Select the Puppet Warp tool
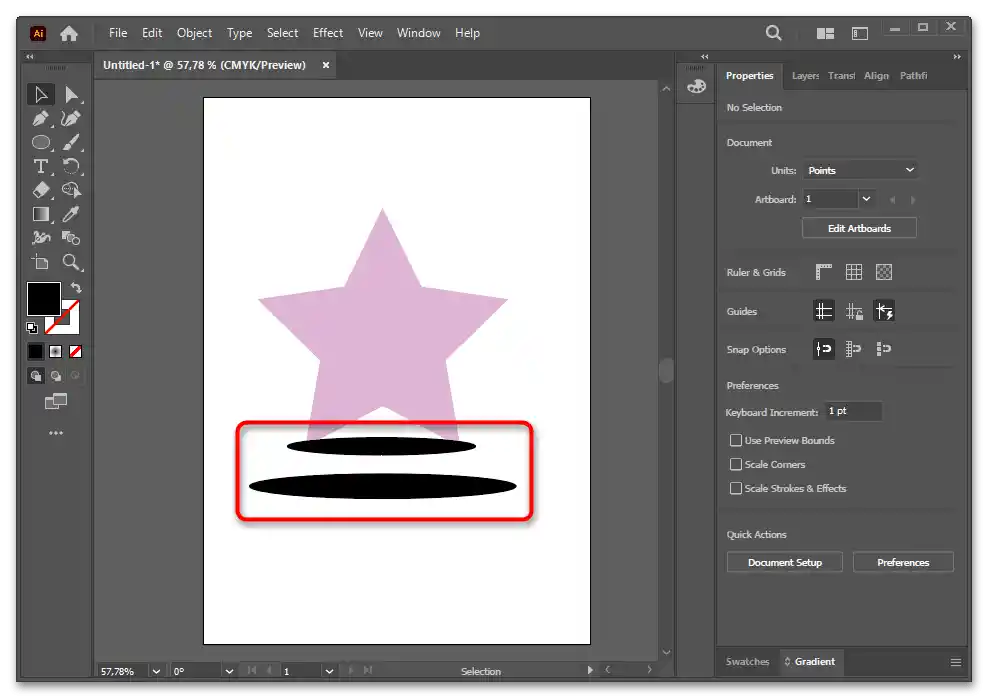 click(x=41, y=238)
